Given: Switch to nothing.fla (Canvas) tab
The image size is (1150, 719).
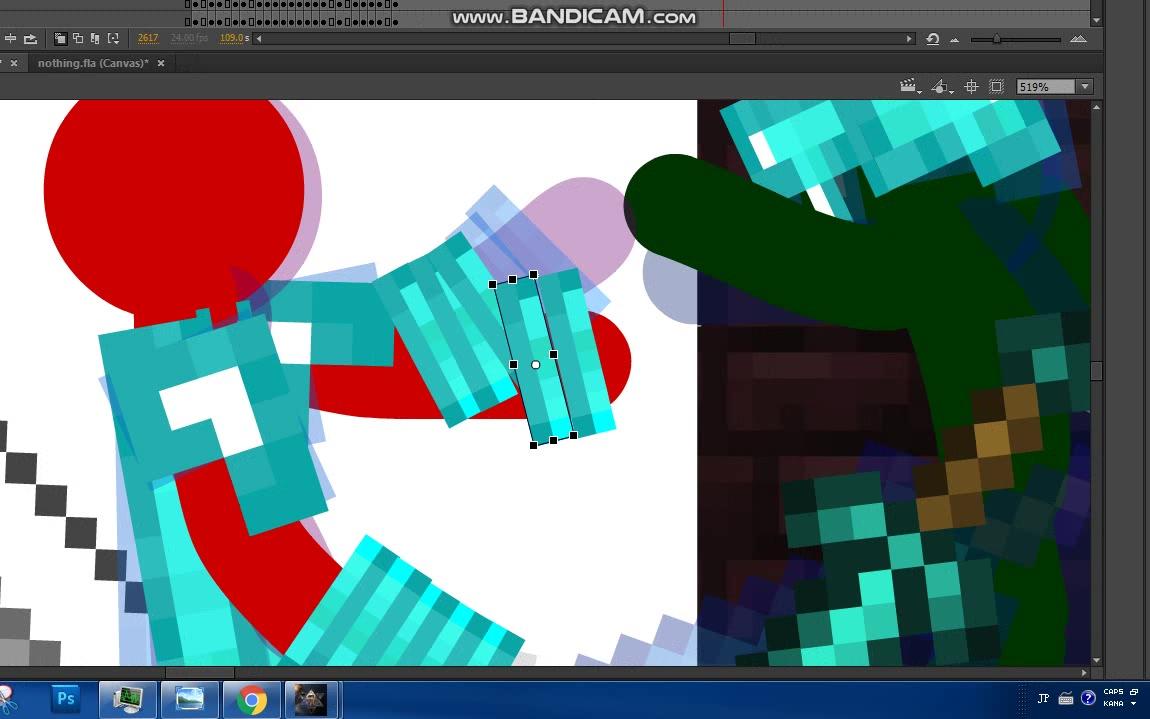Looking at the screenshot, I should coord(93,63).
